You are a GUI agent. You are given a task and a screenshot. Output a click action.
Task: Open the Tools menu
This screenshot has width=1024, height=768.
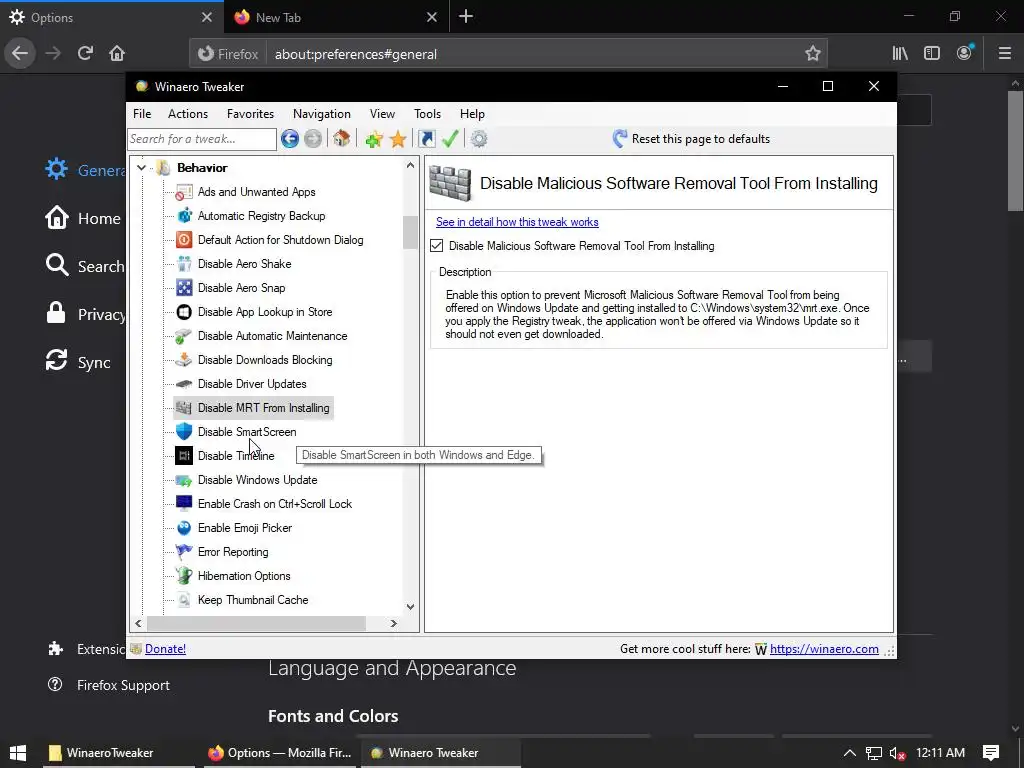point(427,114)
